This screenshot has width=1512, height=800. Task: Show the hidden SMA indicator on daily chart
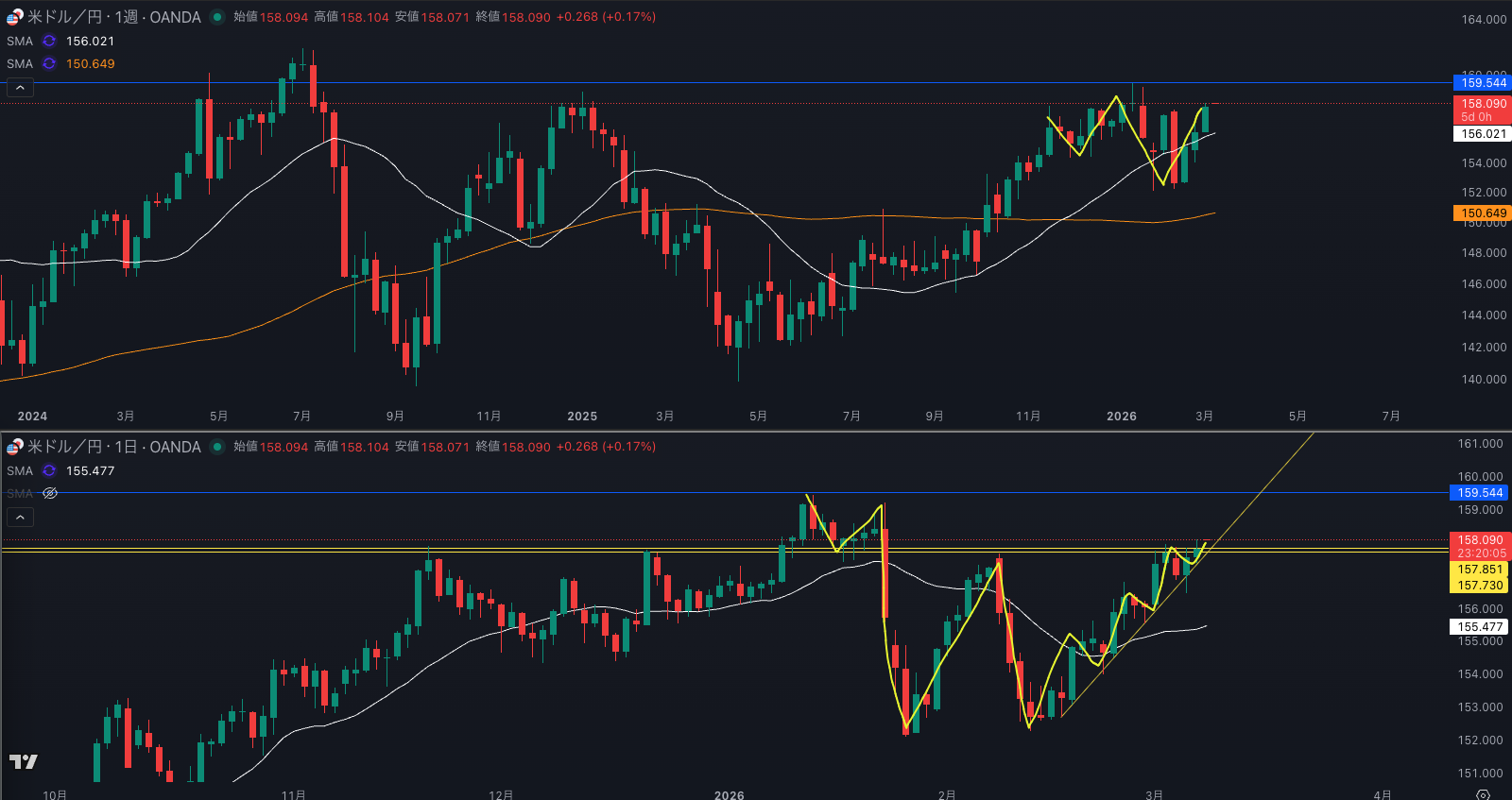50,494
